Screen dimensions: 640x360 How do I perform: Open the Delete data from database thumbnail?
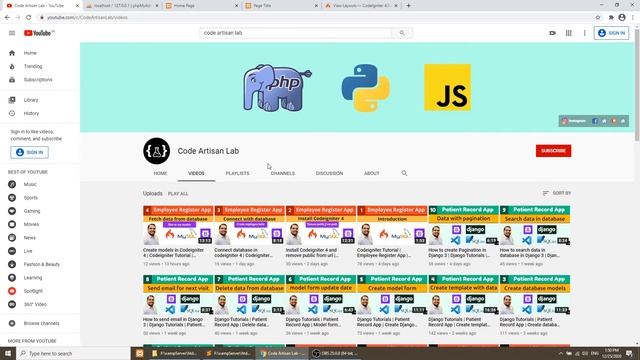click(x=249, y=295)
